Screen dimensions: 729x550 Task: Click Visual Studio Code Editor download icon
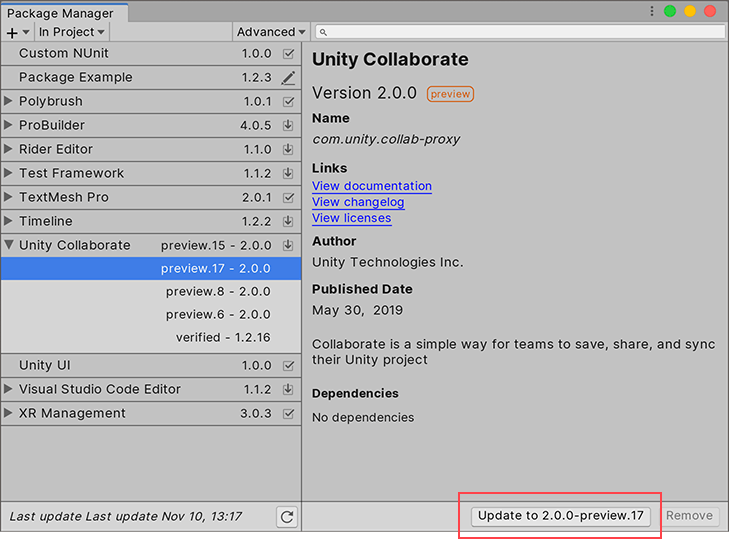pyautogui.click(x=288, y=390)
